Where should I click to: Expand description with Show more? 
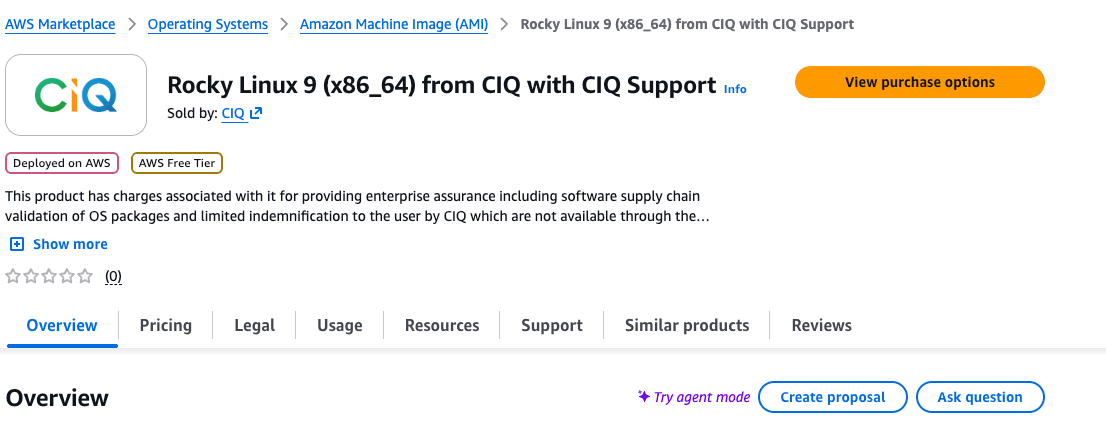click(70, 244)
